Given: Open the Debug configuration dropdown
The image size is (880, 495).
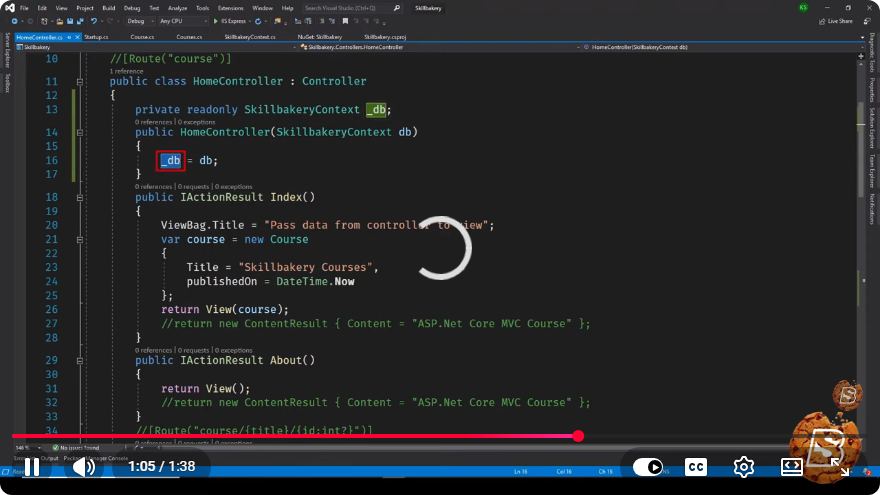Looking at the screenshot, I should click(140, 21).
